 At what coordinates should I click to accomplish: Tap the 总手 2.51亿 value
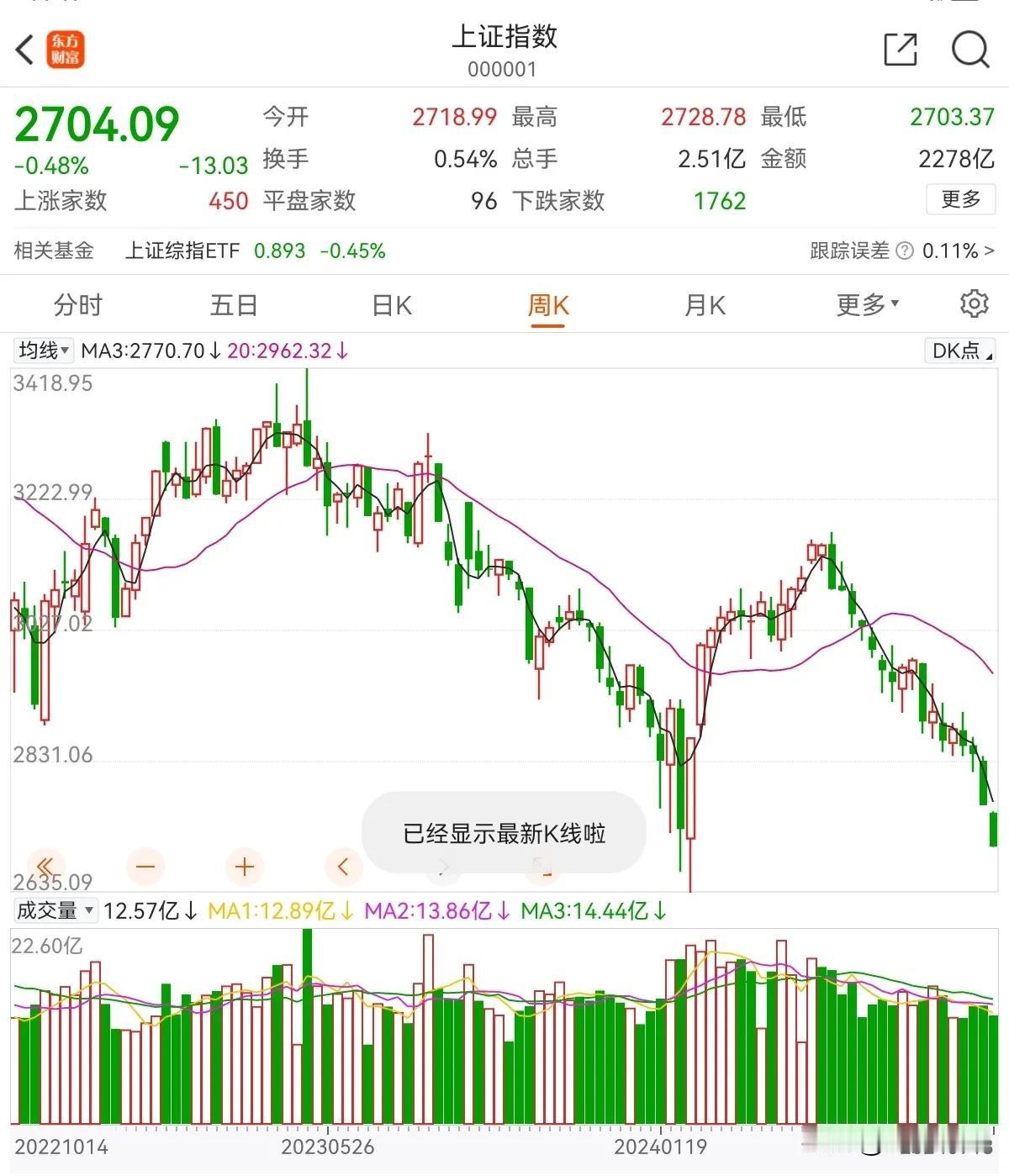tap(711, 159)
